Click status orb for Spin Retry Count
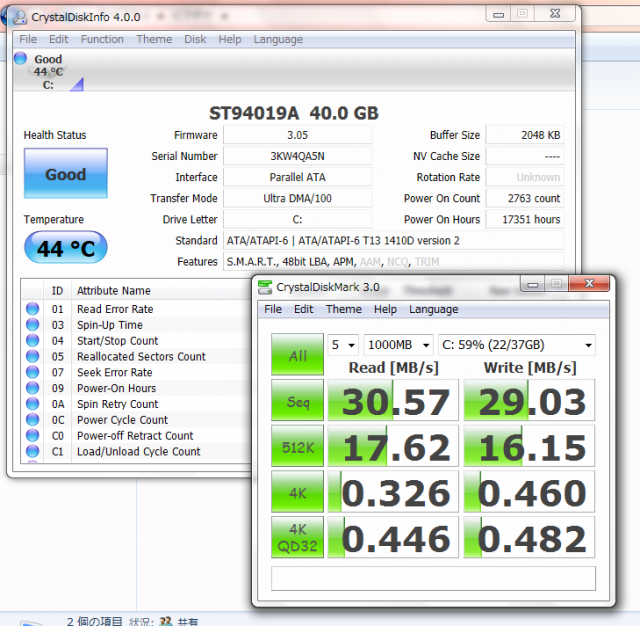Image resolution: width=640 pixels, height=626 pixels. click(x=33, y=404)
